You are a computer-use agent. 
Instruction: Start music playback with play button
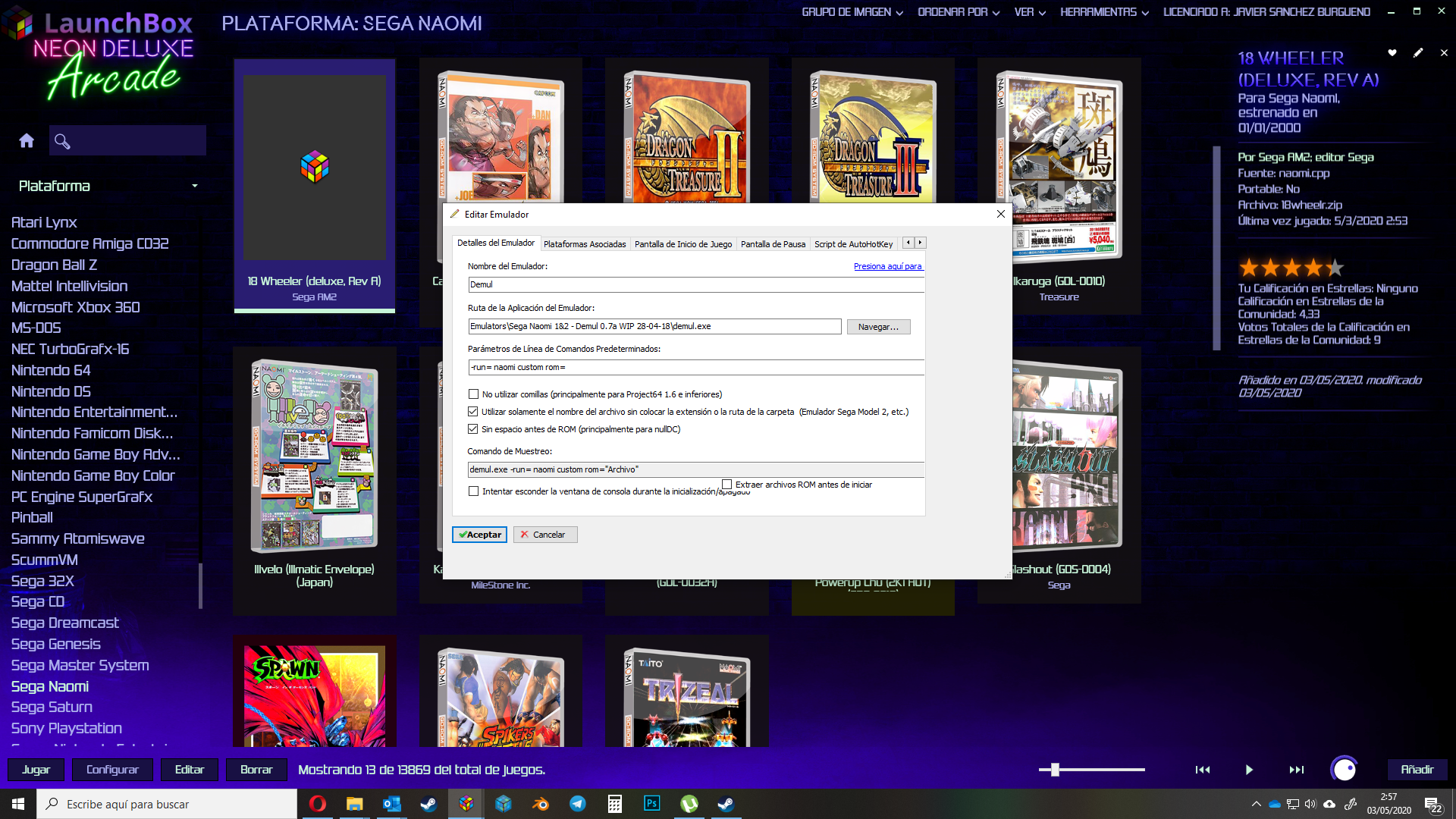[1249, 770]
